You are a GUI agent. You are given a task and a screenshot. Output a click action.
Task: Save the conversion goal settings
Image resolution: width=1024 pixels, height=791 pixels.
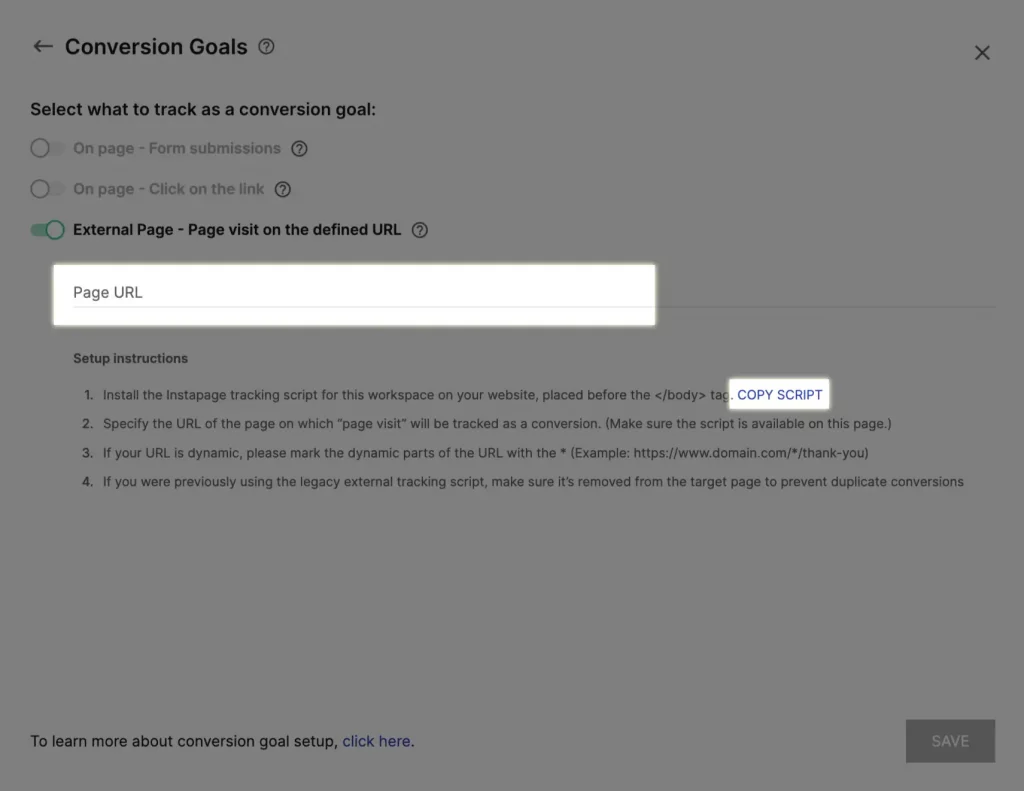coord(950,741)
